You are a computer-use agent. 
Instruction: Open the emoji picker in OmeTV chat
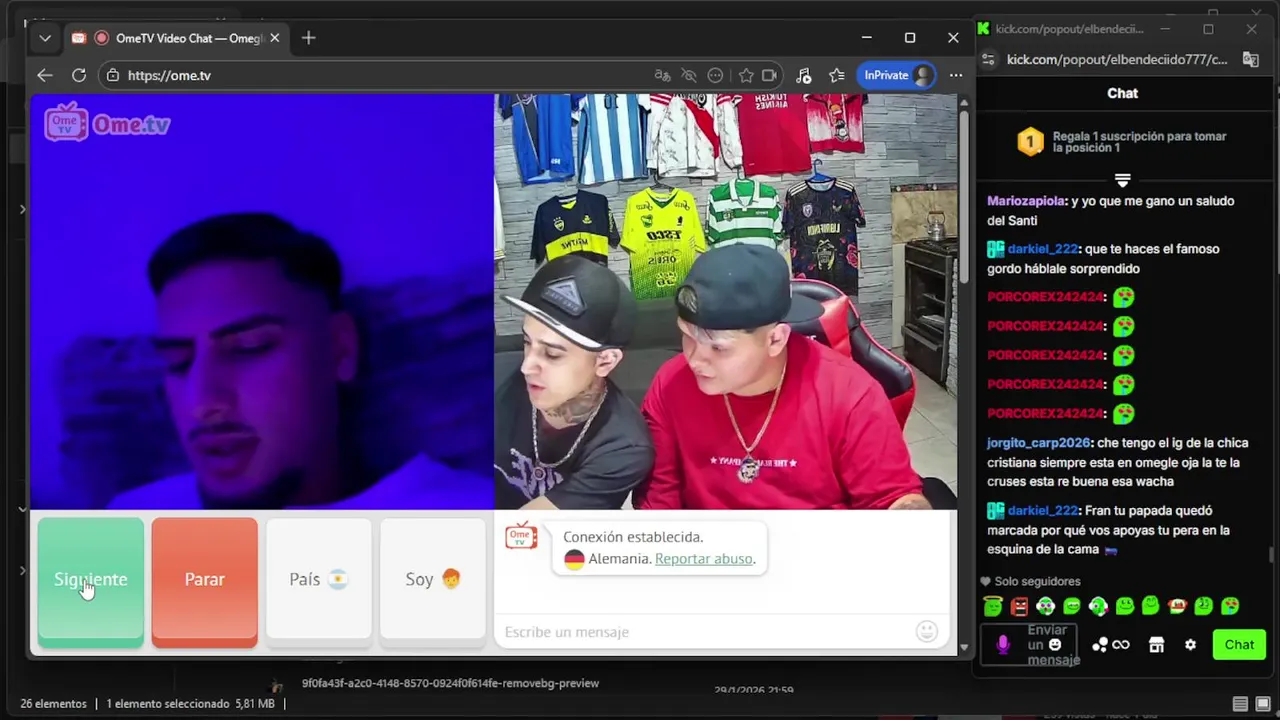pos(927,631)
